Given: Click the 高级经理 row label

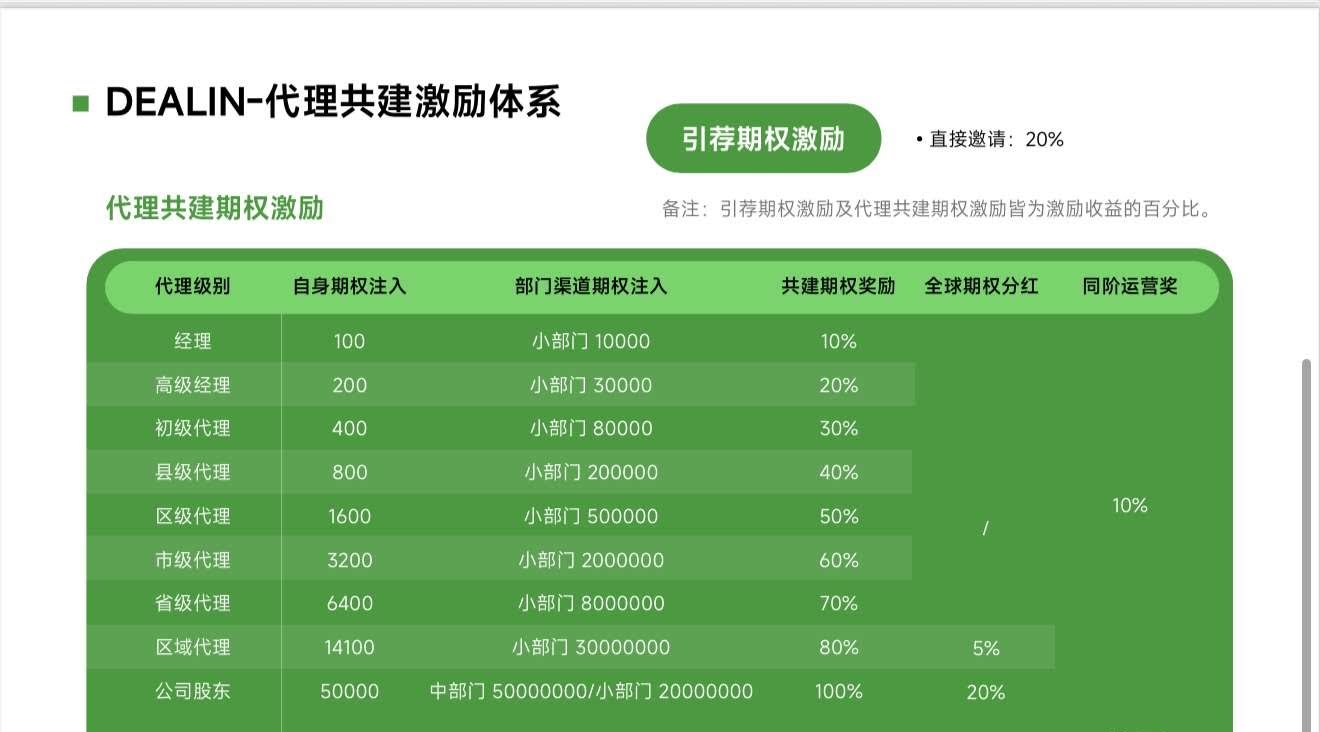Looking at the screenshot, I should point(193,385).
